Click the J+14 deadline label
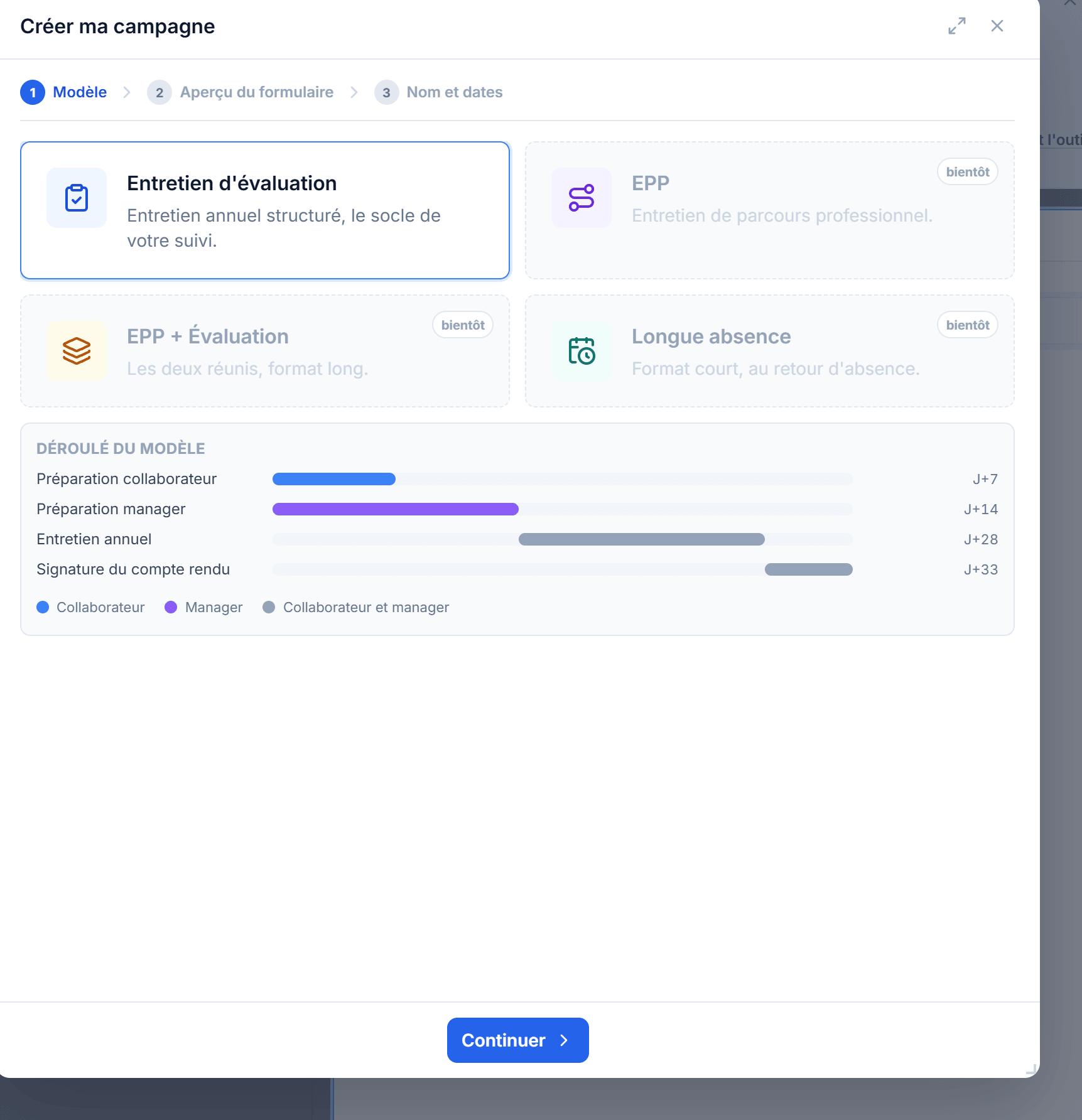 [x=981, y=509]
